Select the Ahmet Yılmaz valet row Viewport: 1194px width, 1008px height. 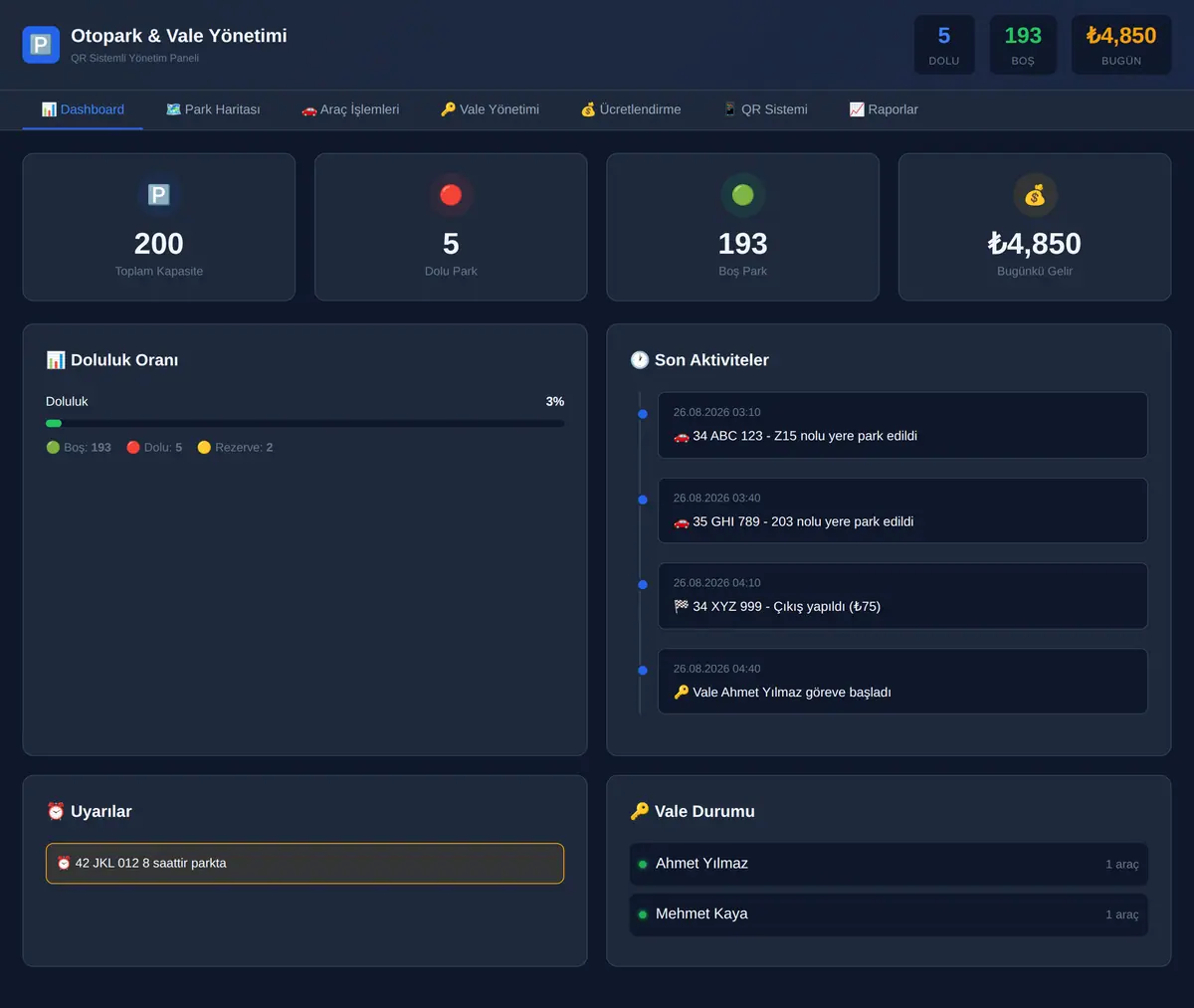pyautogui.click(x=889, y=865)
